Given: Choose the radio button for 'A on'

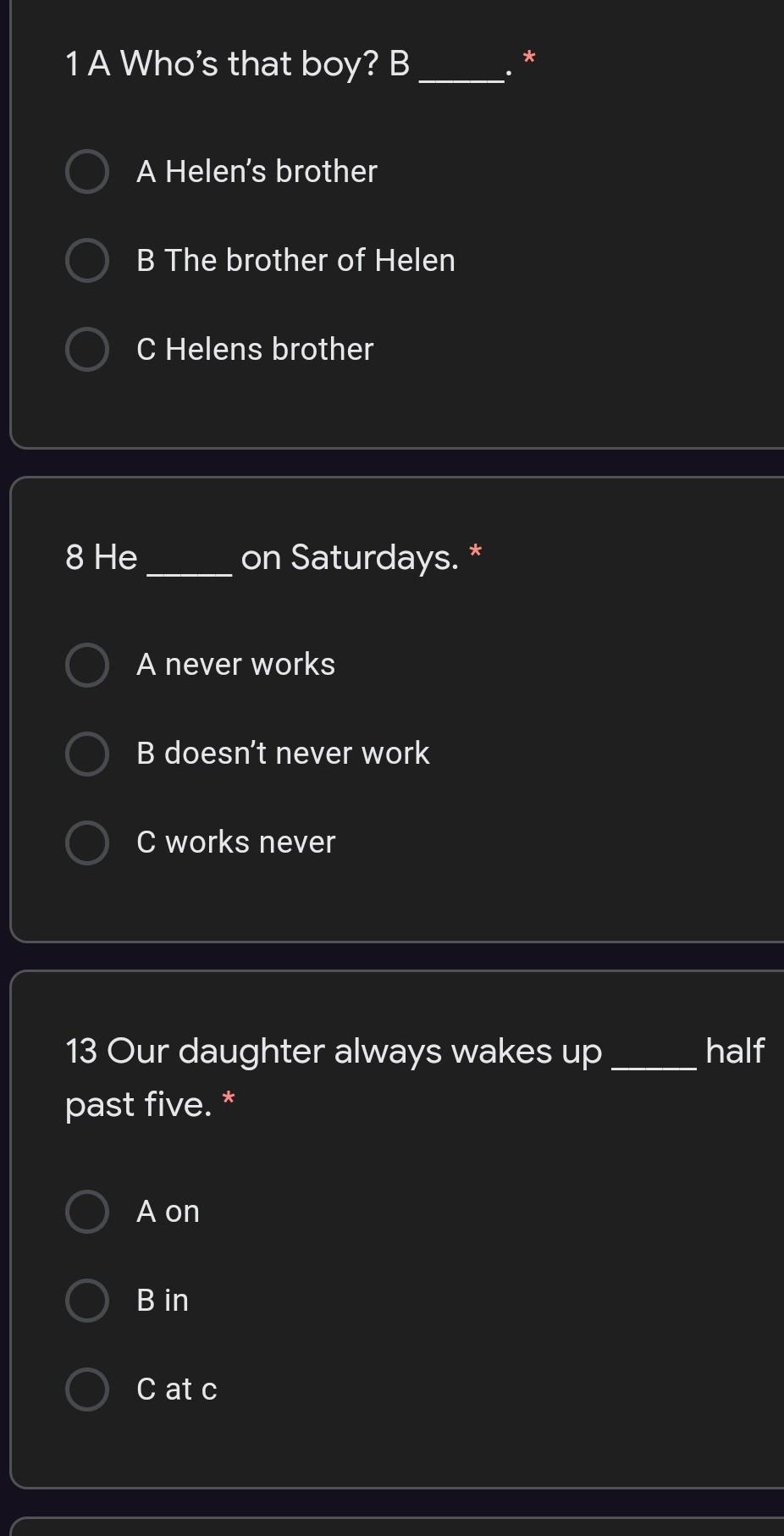Looking at the screenshot, I should [87, 1212].
